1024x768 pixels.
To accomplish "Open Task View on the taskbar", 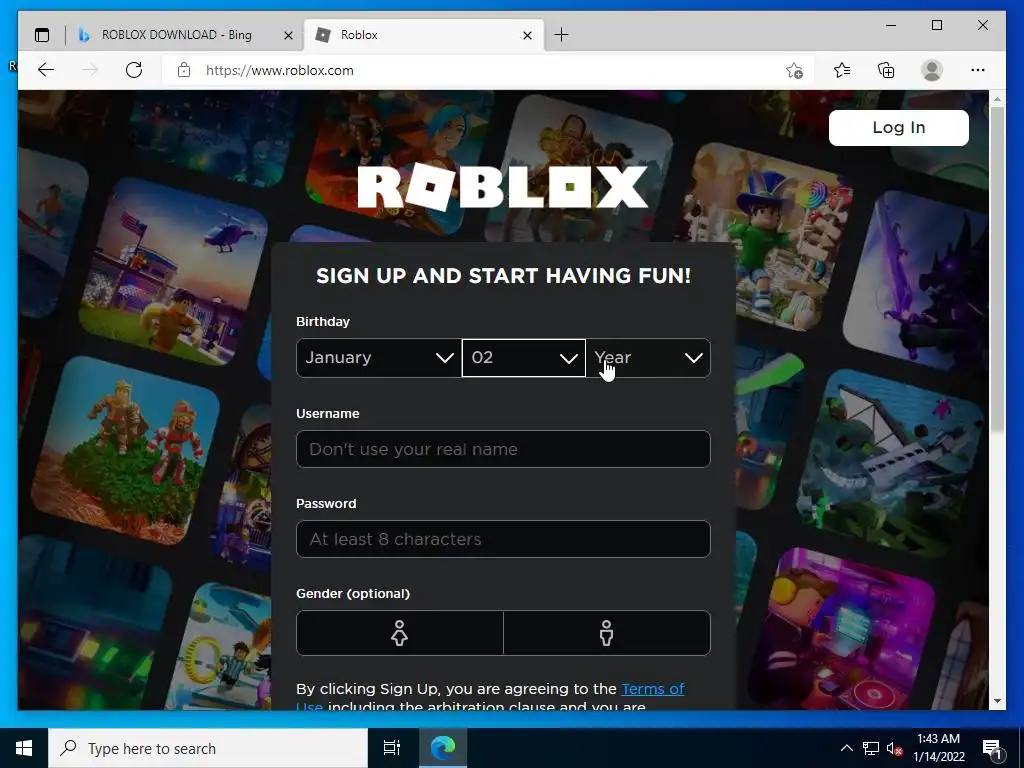I will 392,748.
